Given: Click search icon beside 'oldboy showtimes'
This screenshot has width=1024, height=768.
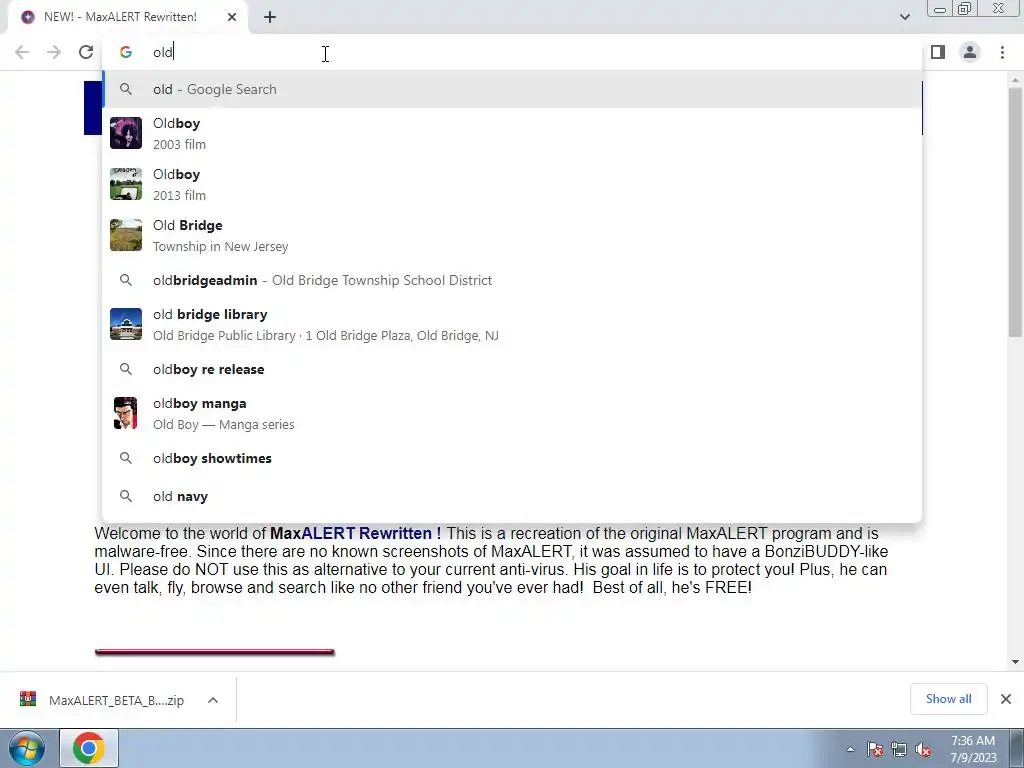Looking at the screenshot, I should point(125,458).
